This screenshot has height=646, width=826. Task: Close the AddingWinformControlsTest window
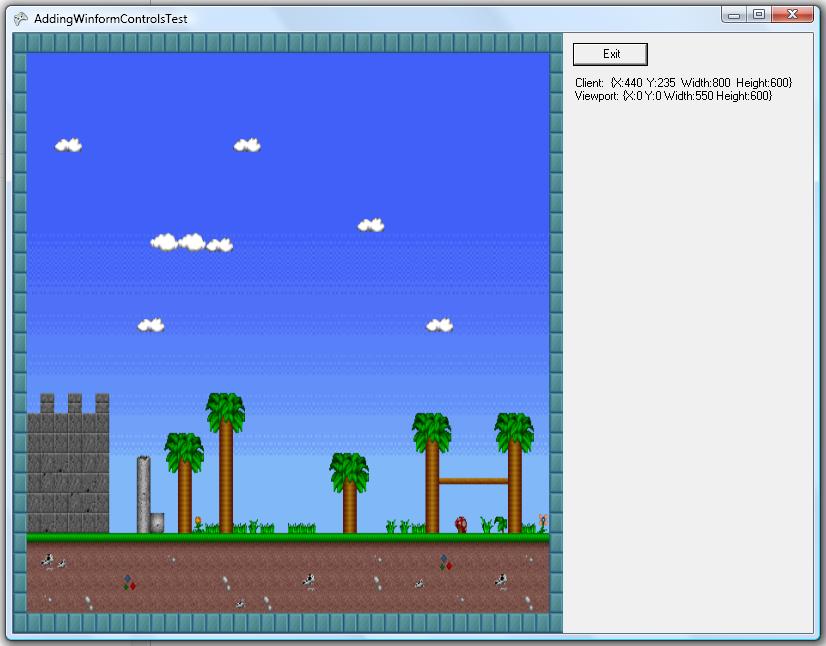coord(792,15)
